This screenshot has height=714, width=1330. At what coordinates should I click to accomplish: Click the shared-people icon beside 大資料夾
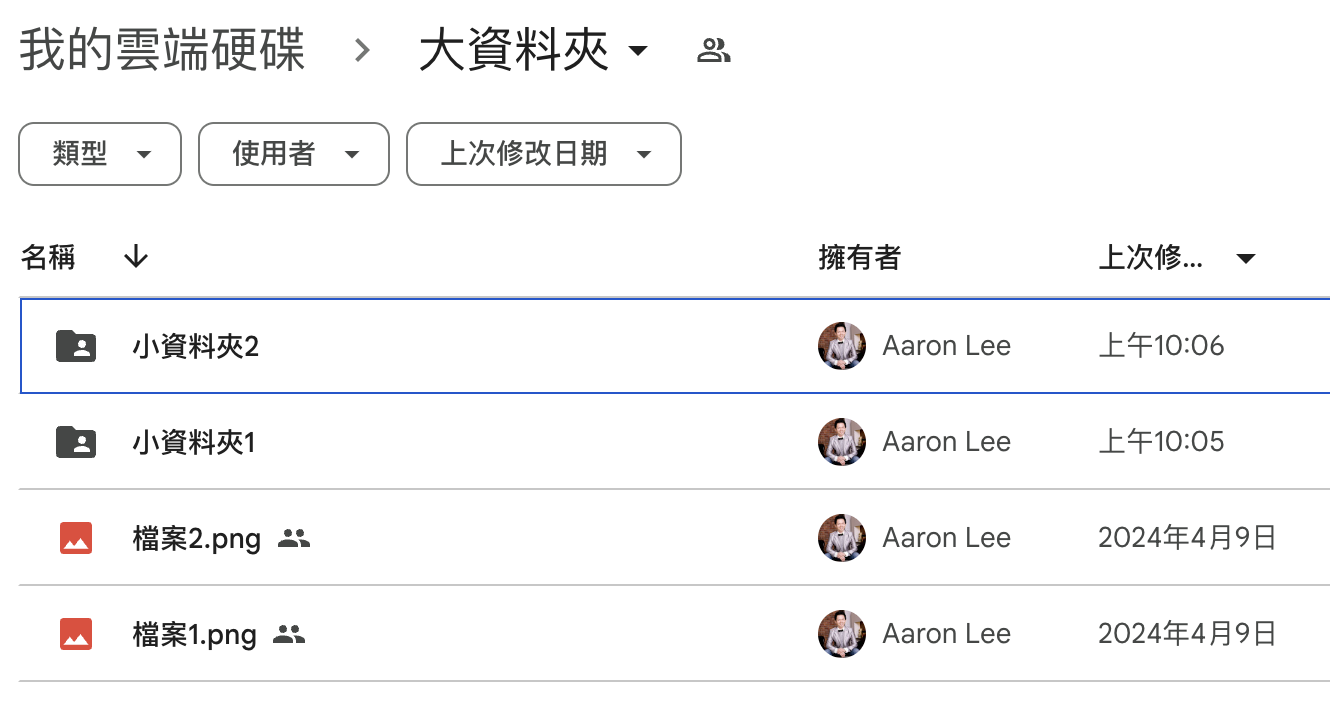[713, 50]
